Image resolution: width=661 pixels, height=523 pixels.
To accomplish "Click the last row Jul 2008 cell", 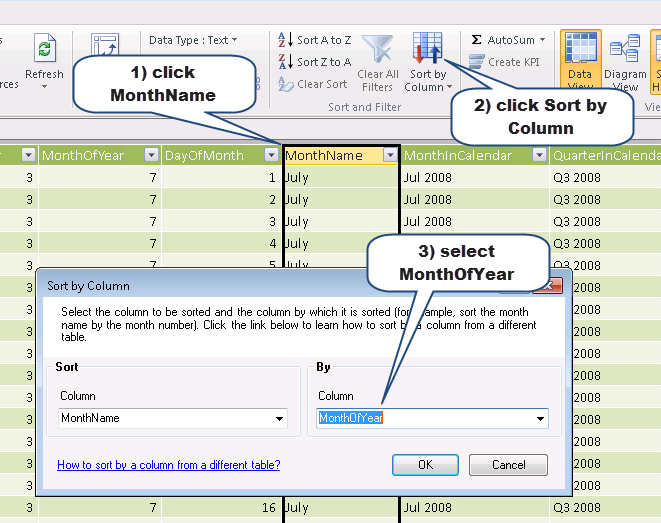I will click(475, 508).
